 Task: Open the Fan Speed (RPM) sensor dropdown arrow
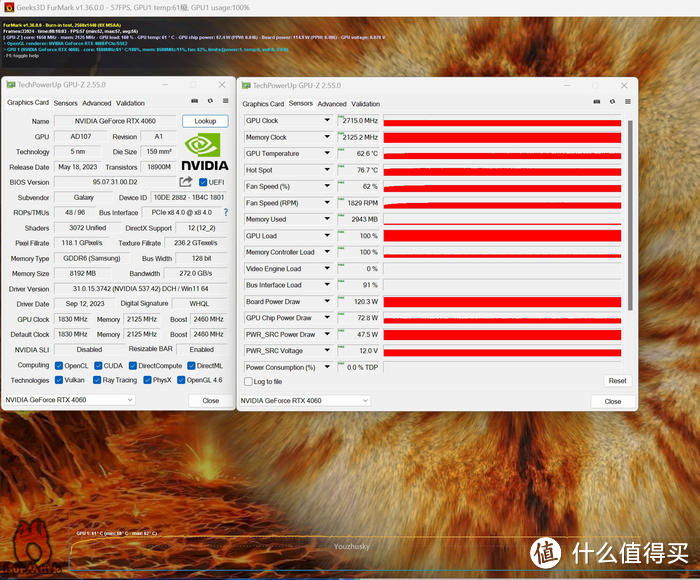(x=327, y=202)
